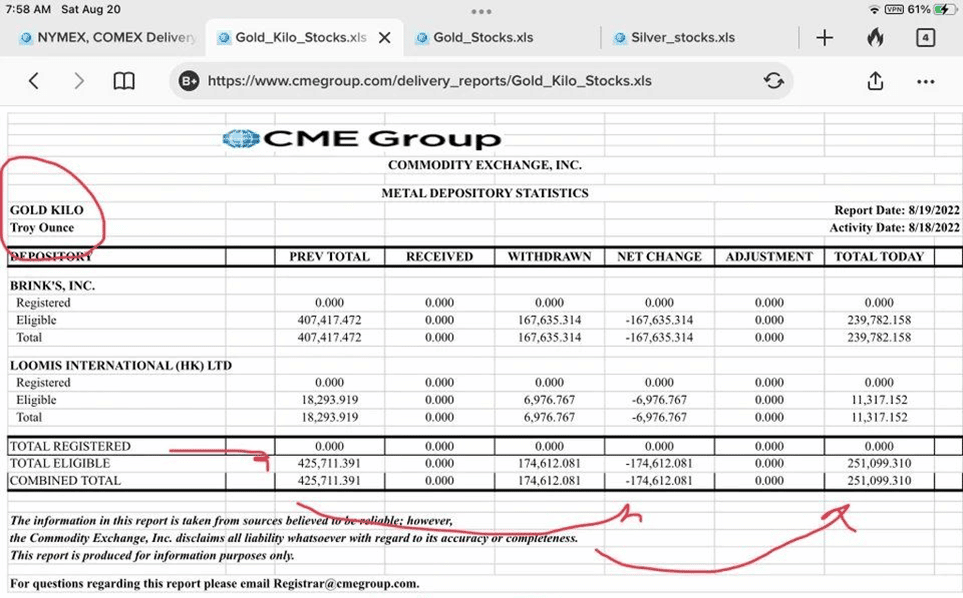Click the METAL DEPOSITORY STATISTICS title
This screenshot has height=598, width=963.
(485, 193)
